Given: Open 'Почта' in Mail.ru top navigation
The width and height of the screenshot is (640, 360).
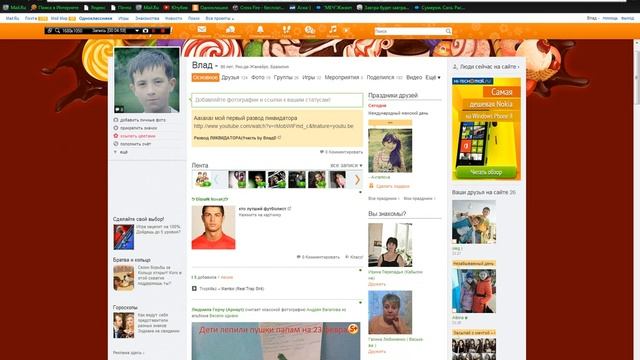Looking at the screenshot, I should coord(31,18).
